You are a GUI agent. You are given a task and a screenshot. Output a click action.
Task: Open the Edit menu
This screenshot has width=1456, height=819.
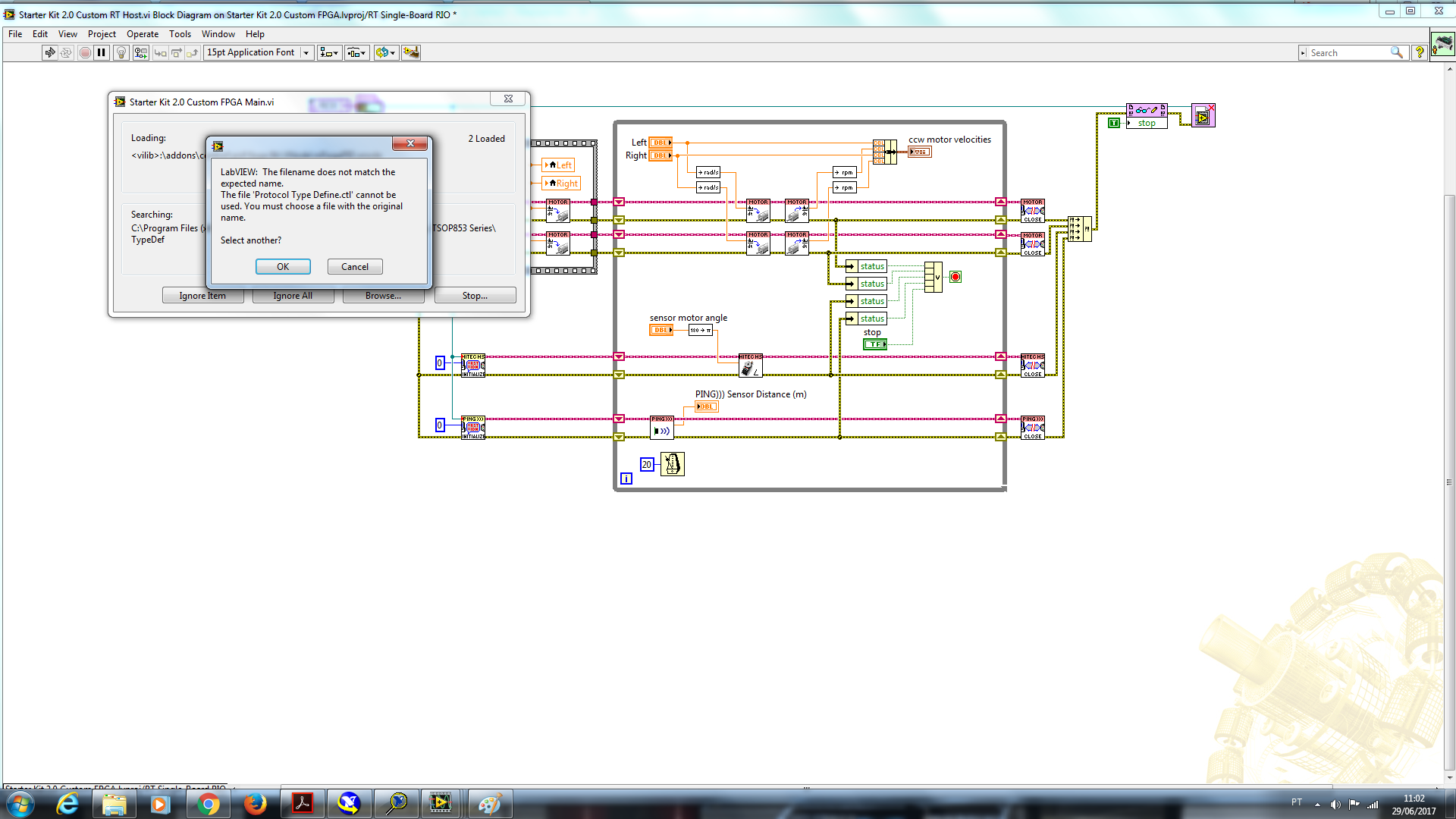40,34
